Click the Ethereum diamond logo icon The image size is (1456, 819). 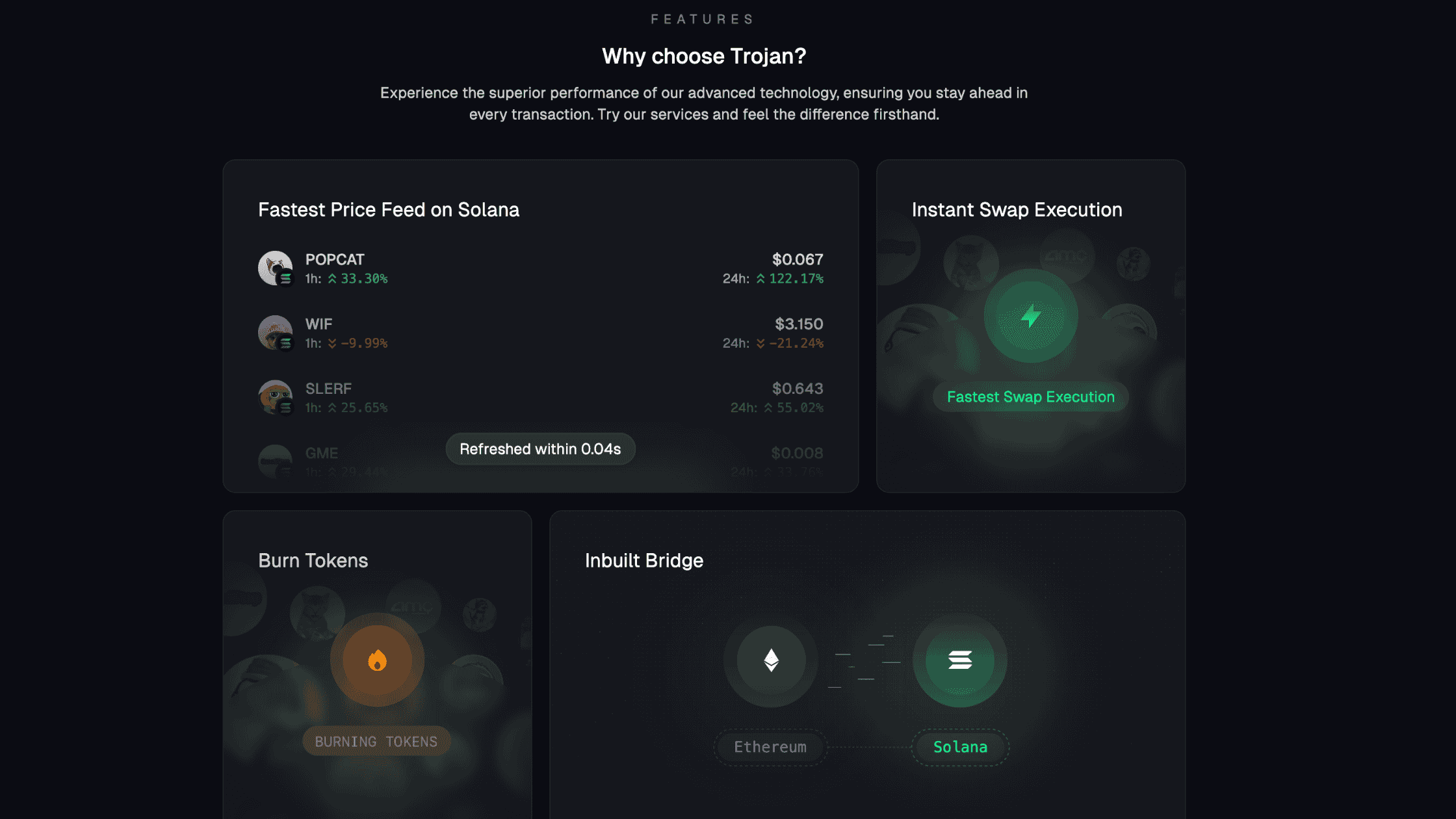[x=772, y=660]
